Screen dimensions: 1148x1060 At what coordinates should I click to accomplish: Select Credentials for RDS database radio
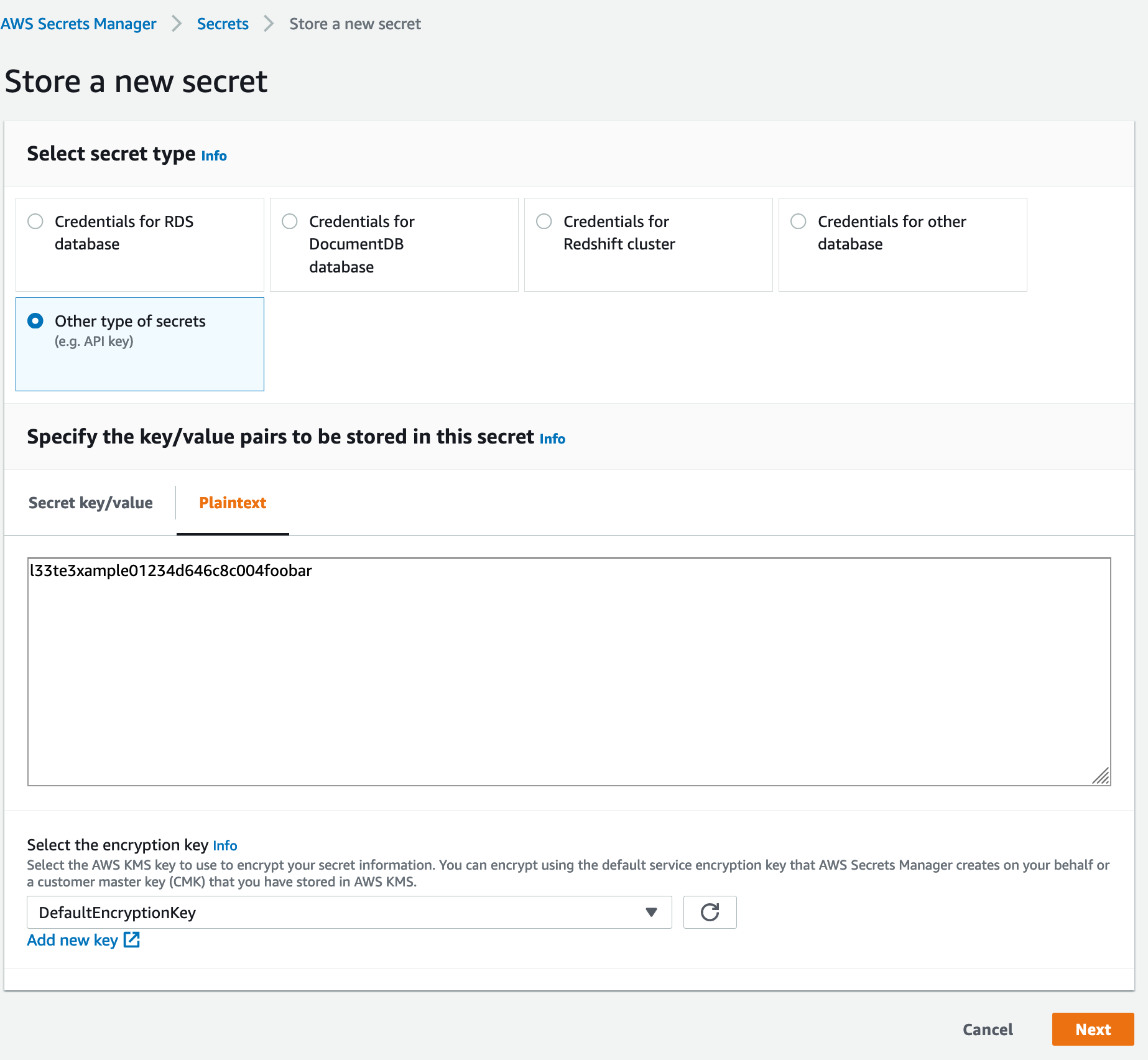[35, 221]
